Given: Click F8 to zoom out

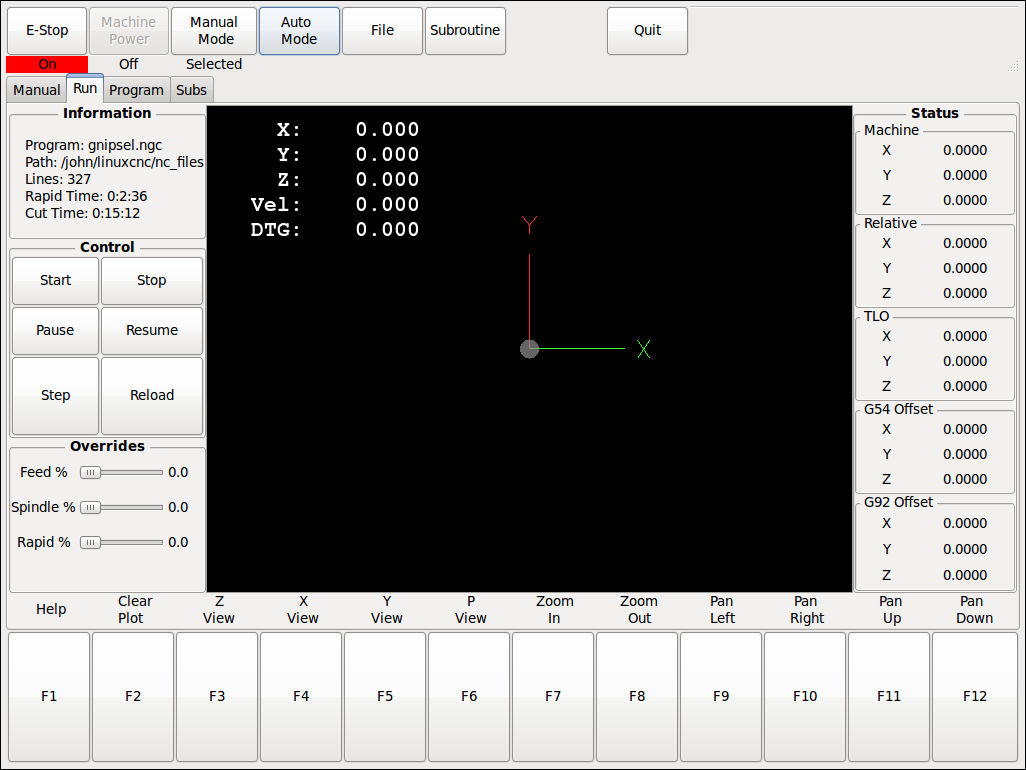Looking at the screenshot, I should [637, 696].
